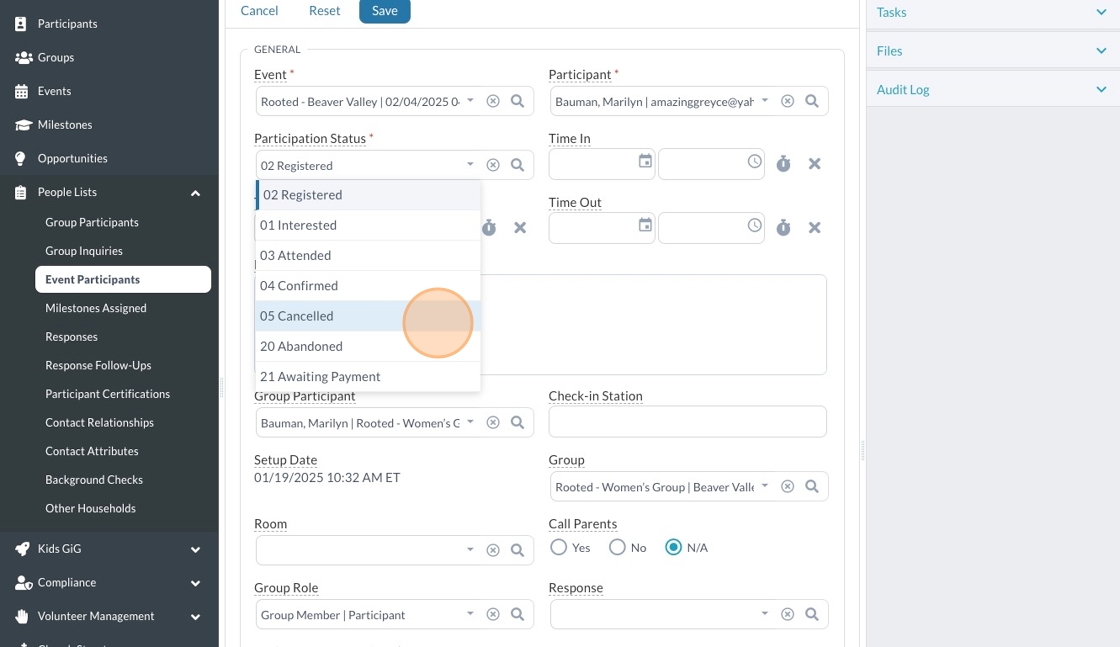Open Event Participants in sidebar
Image resolution: width=1120 pixels, height=647 pixels.
tap(92, 280)
